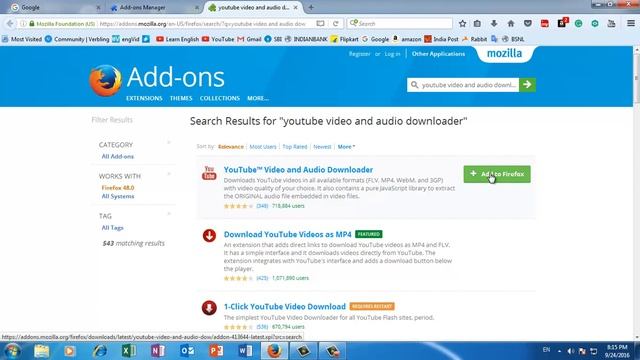Open the Windows Start button
The image size is (640, 360).
(12, 351)
